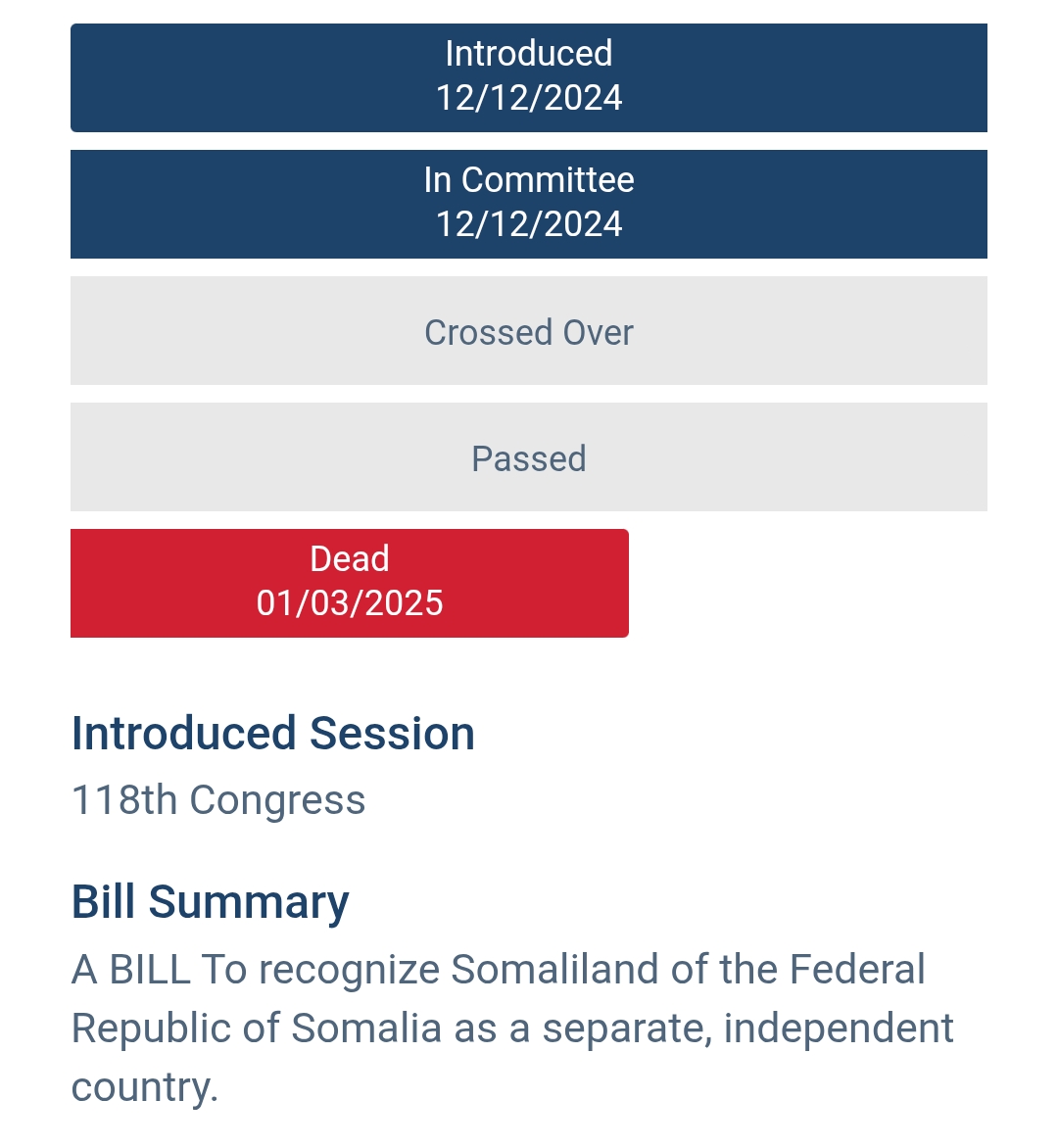This screenshot has height=1148, width=1058.
Task: Select the In Committee date 12/12/2024
Action: click(x=529, y=224)
